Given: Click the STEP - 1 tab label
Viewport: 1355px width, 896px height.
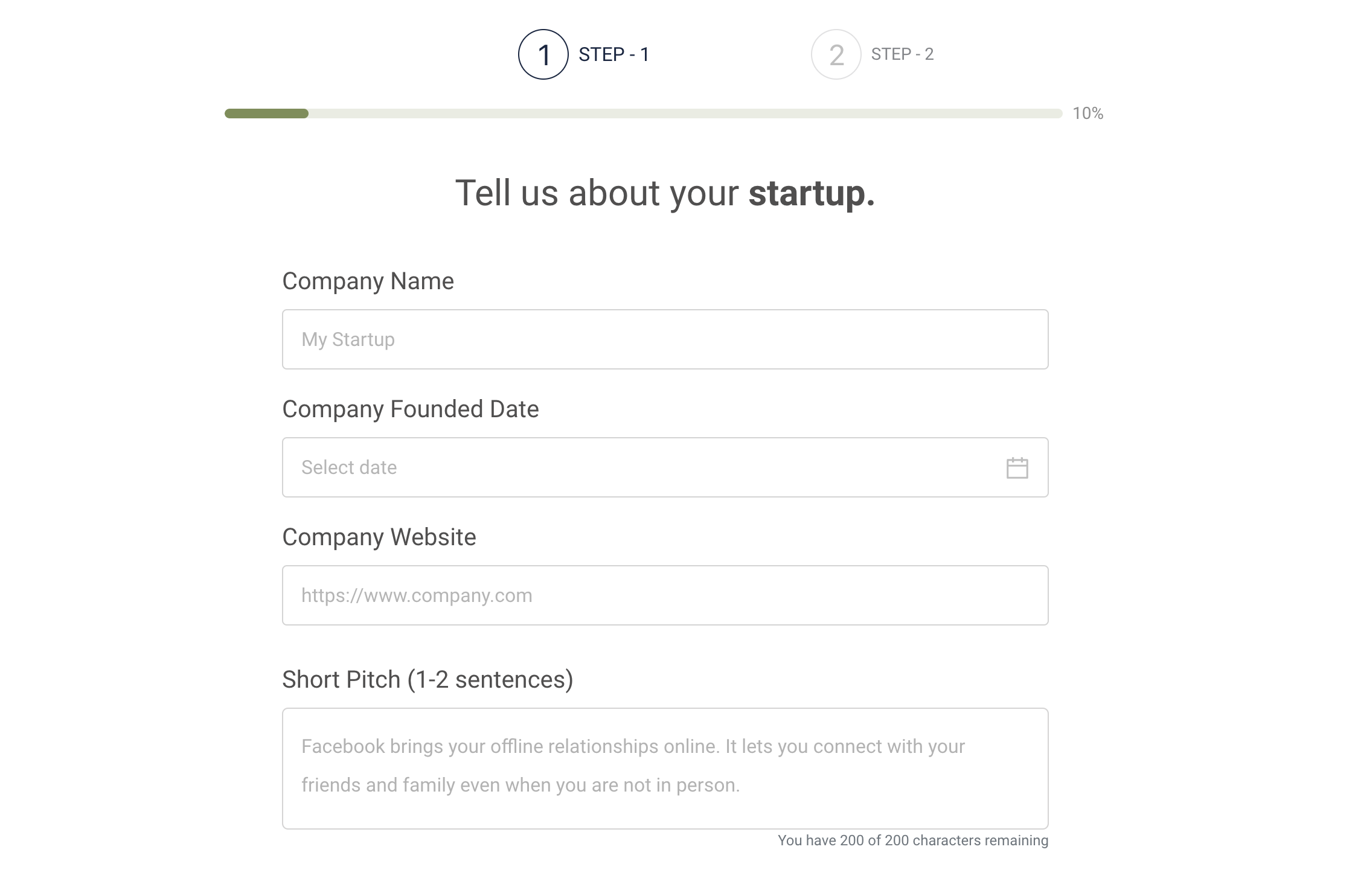Looking at the screenshot, I should 613,54.
